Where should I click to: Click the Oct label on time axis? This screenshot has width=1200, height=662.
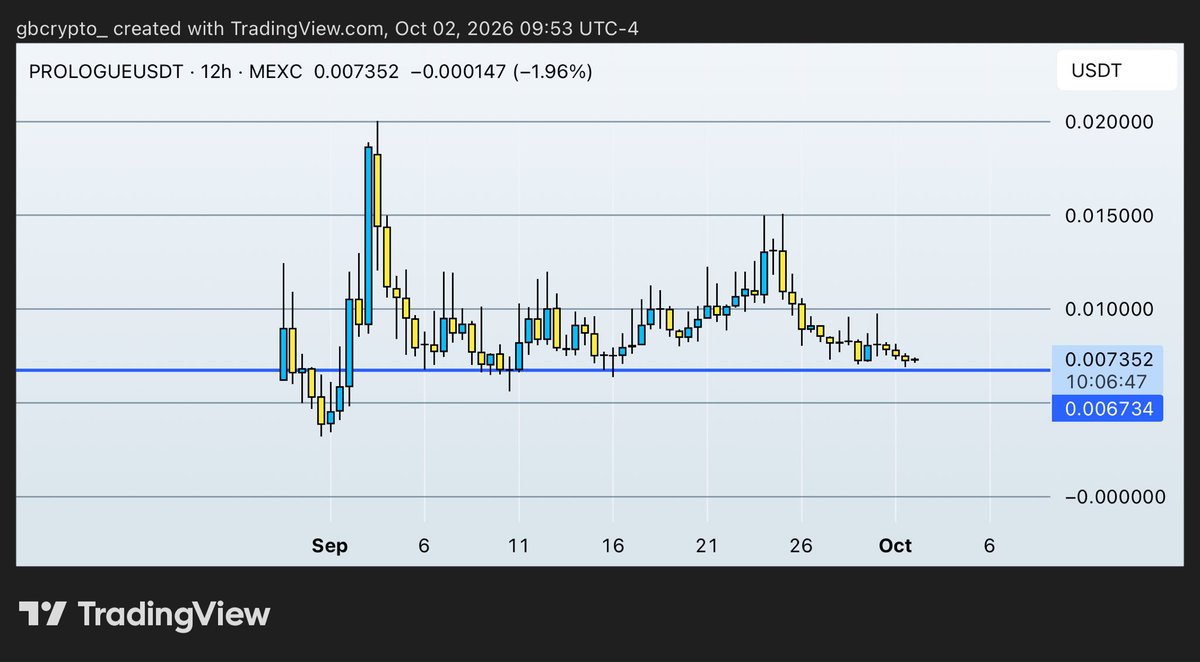(x=895, y=546)
